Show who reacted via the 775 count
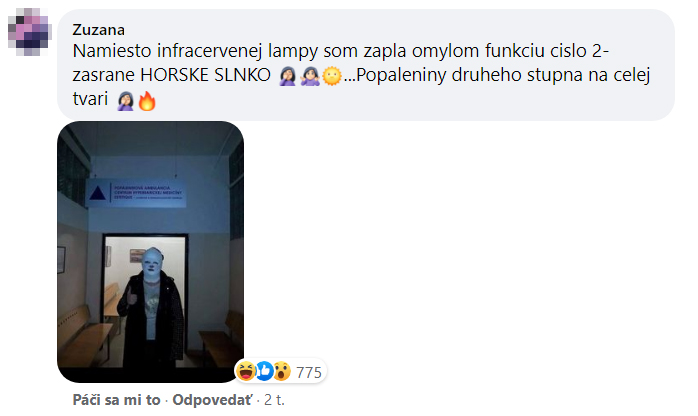The height and width of the screenshot is (416, 698). click(308, 372)
